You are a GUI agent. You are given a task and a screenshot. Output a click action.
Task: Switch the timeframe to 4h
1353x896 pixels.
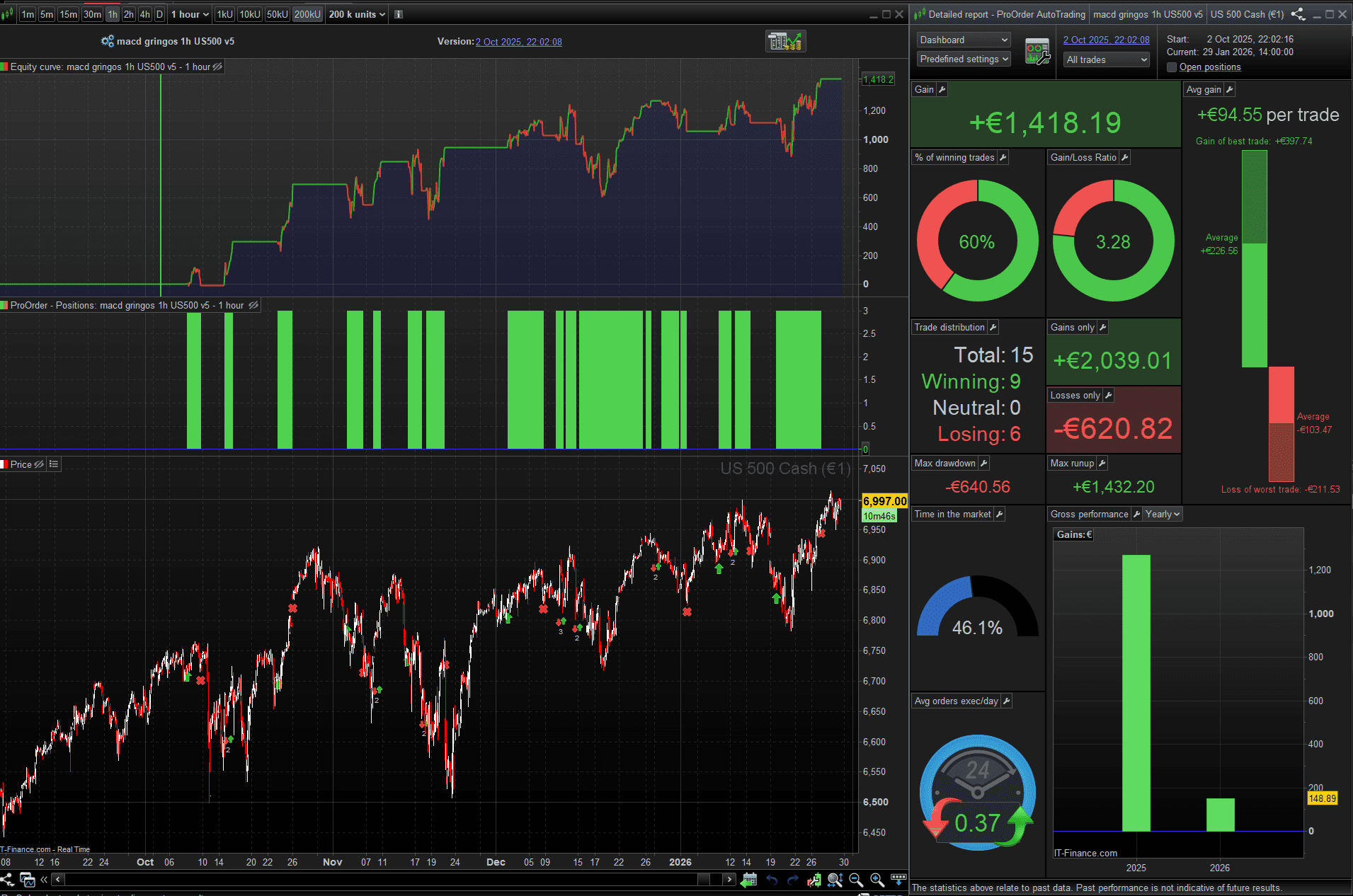click(144, 14)
